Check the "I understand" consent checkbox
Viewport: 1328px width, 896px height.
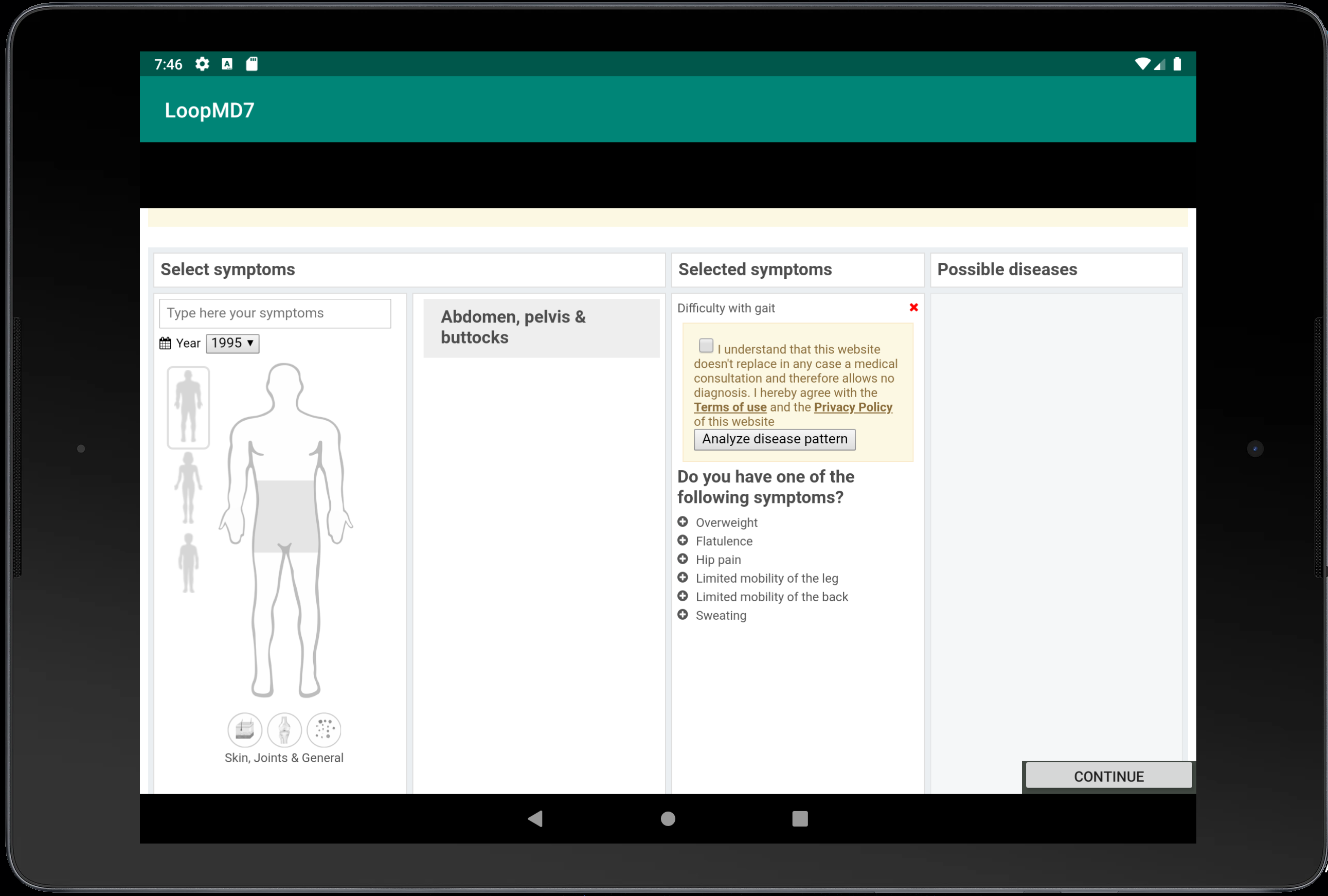tap(706, 346)
